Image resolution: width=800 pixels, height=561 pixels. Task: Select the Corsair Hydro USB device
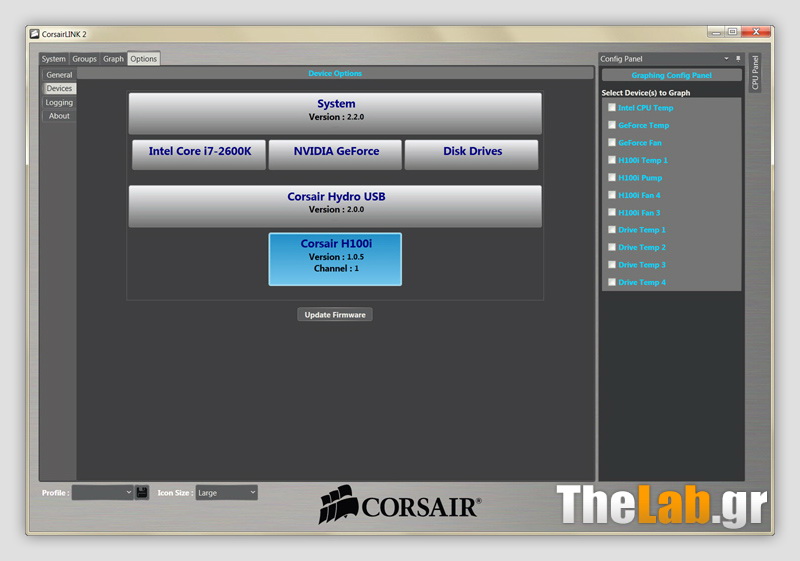click(x=335, y=206)
